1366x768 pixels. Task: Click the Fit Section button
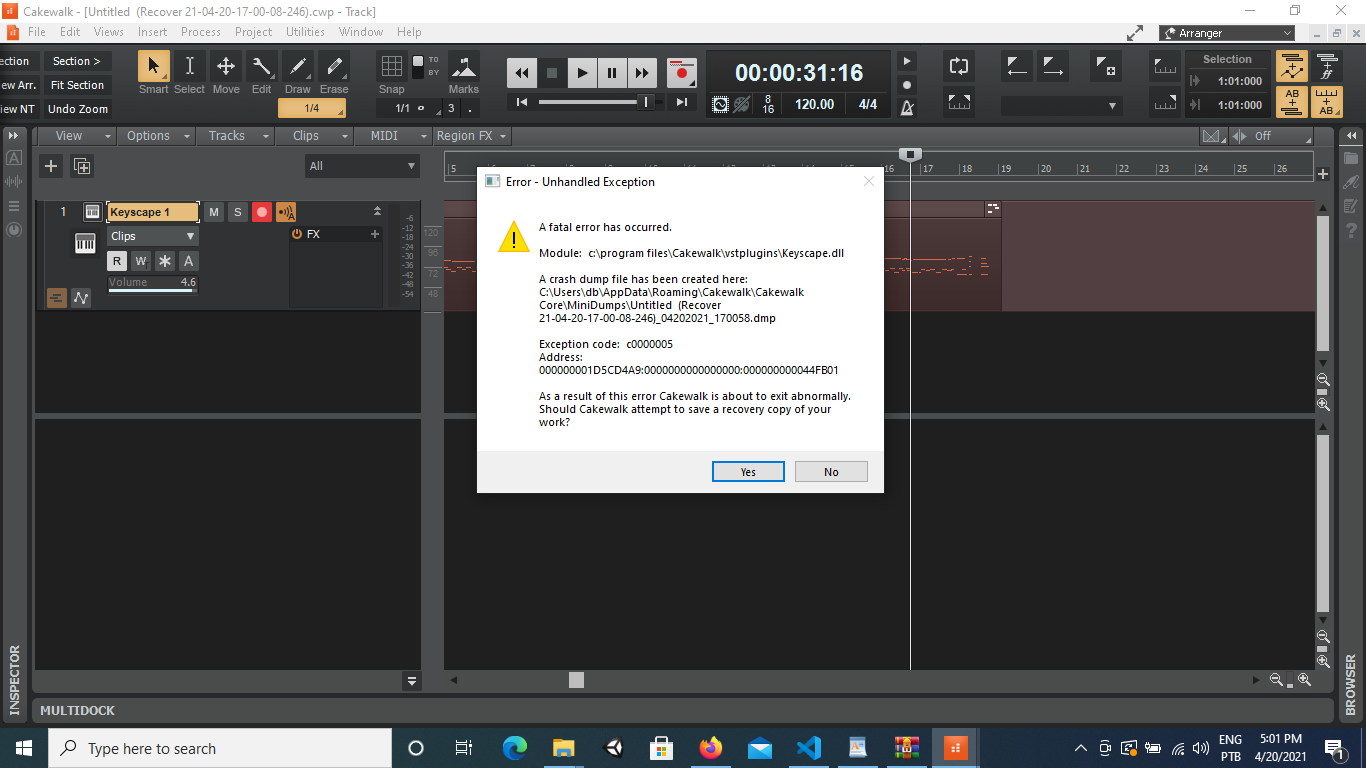pyautogui.click(x=77, y=85)
